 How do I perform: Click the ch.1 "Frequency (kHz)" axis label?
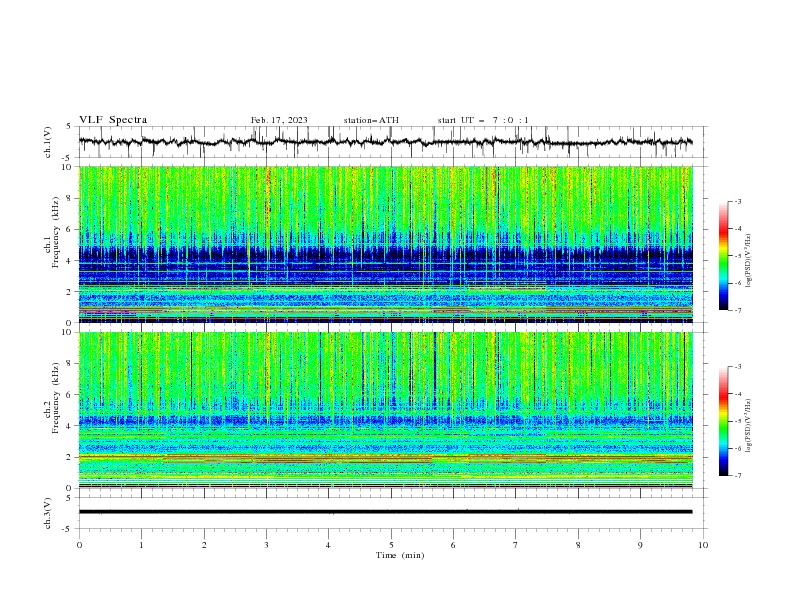tap(56, 233)
